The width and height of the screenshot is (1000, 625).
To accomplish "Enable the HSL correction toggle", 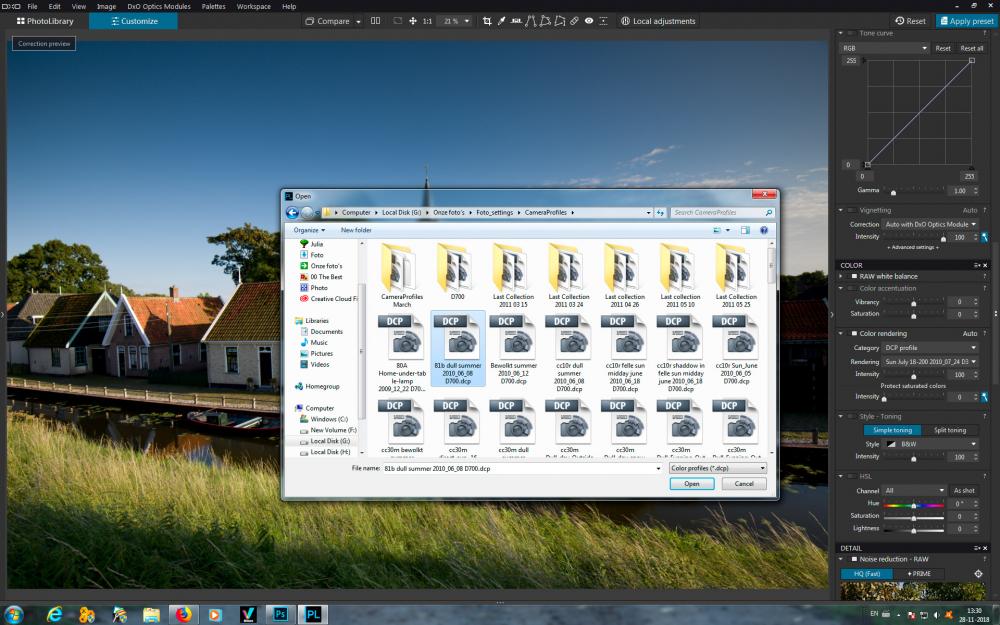I will [x=851, y=476].
